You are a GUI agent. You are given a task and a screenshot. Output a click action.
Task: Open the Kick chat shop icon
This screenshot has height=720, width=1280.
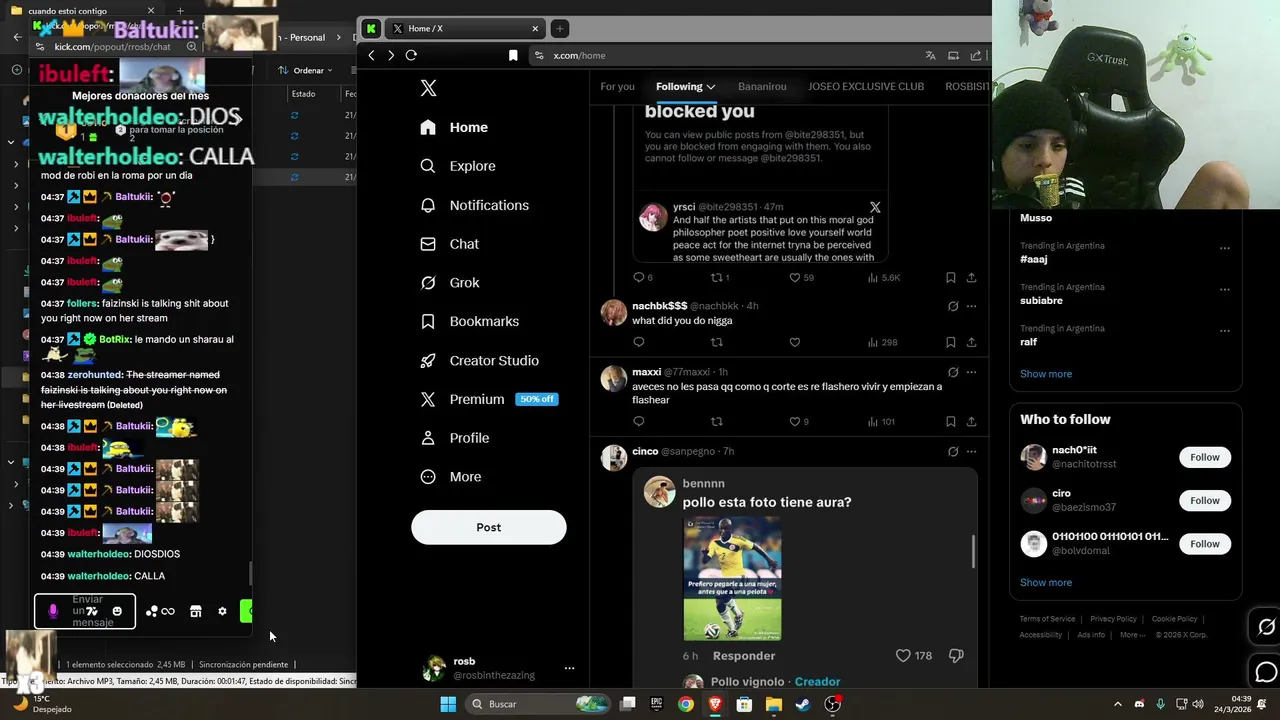pyautogui.click(x=196, y=611)
